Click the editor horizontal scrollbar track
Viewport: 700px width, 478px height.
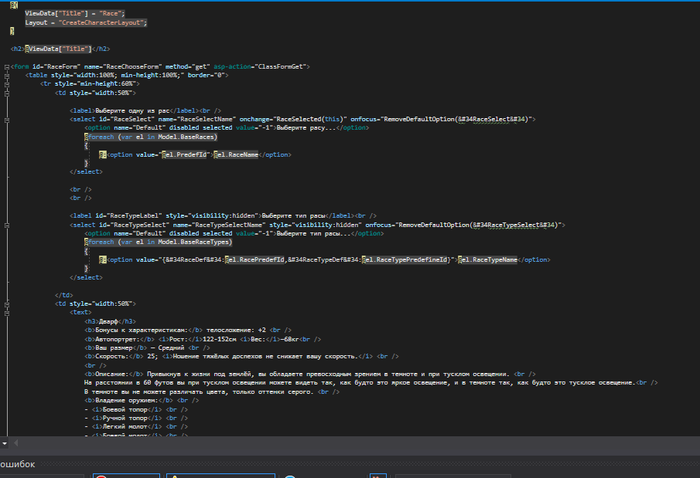click(x=350, y=441)
